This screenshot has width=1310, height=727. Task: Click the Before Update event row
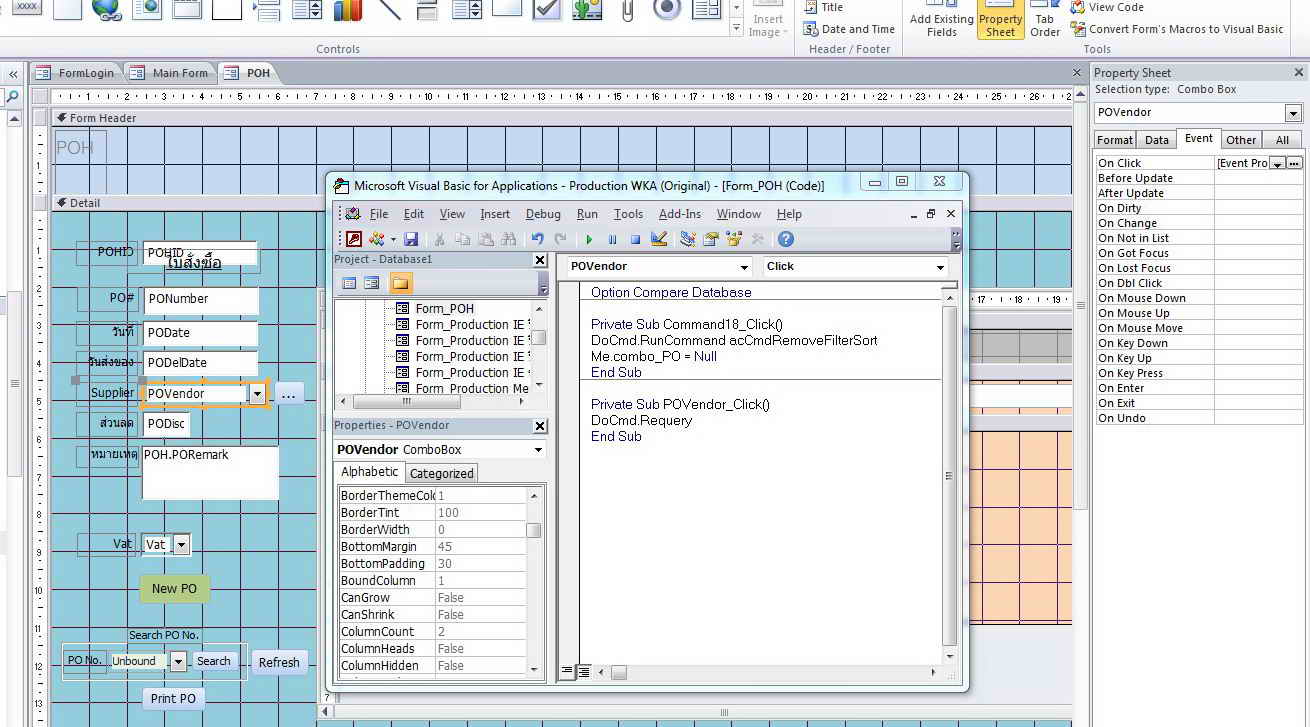[x=1199, y=178]
